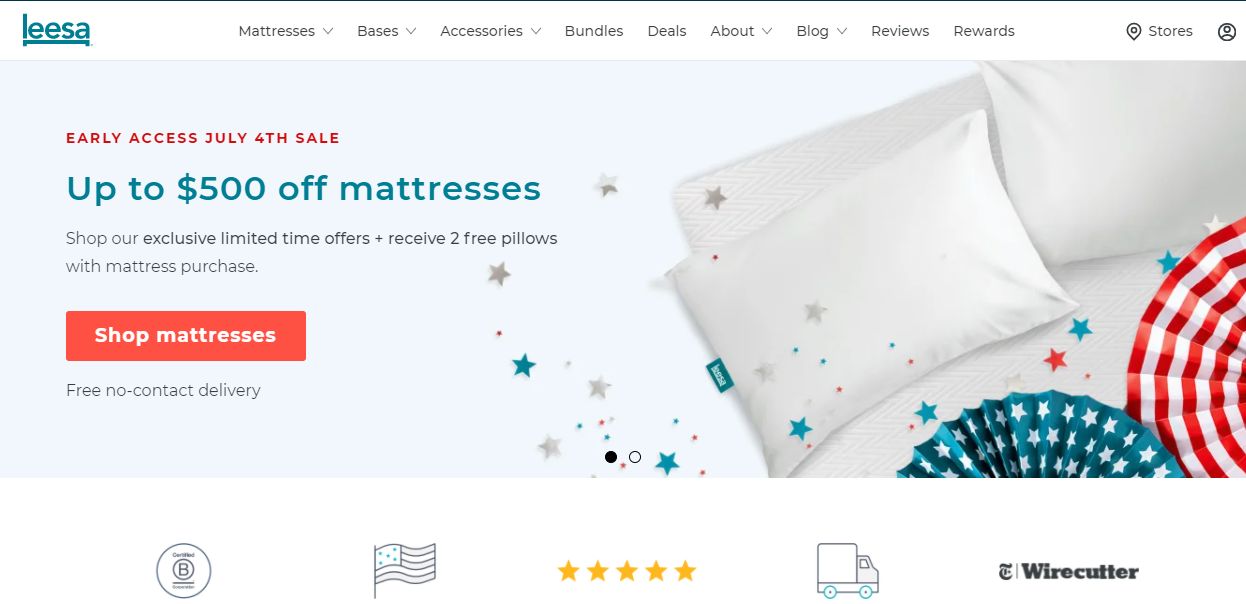Open the Reviews link
Viewport: 1246px width, 604px height.
click(900, 31)
